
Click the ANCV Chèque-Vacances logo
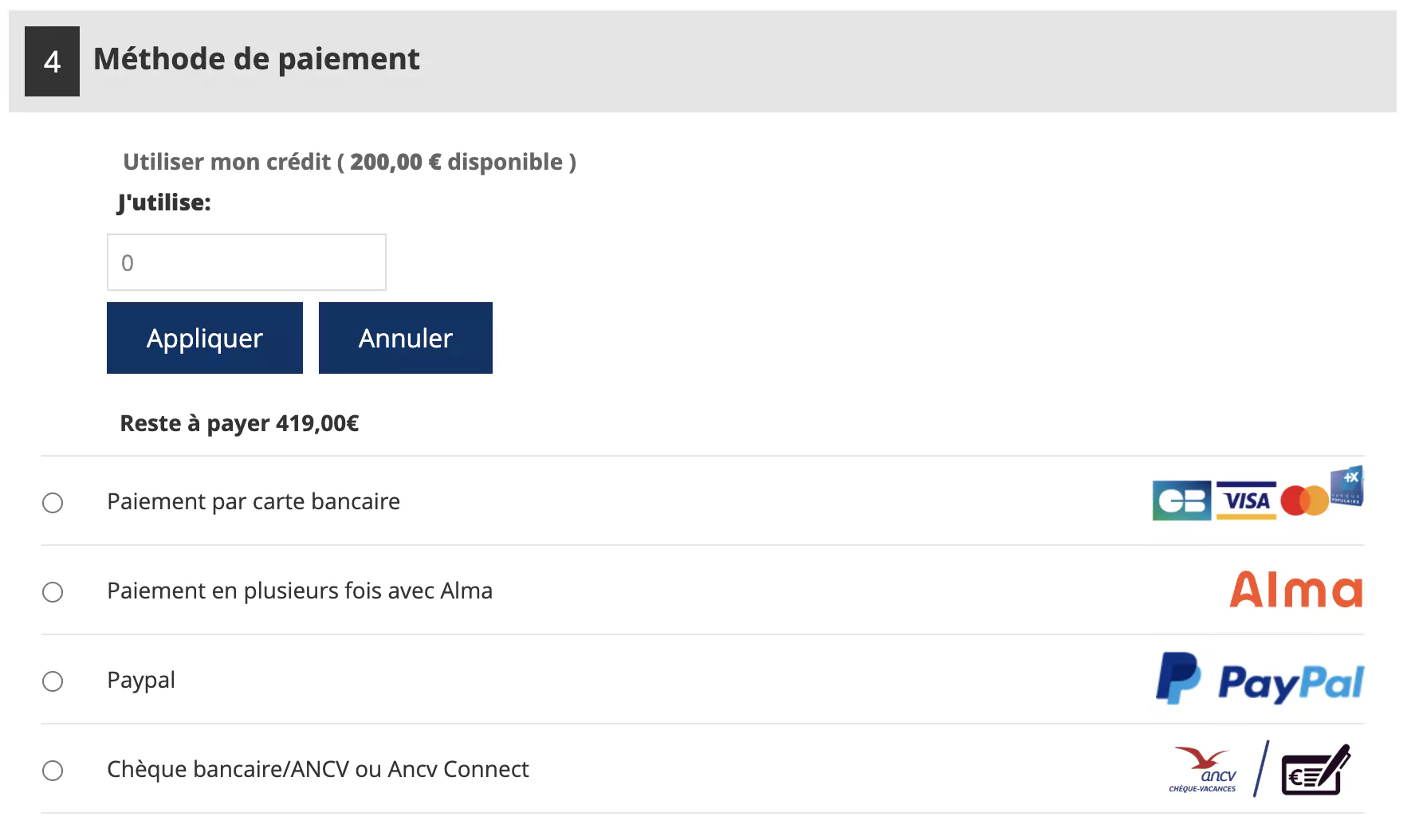pos(1203,769)
